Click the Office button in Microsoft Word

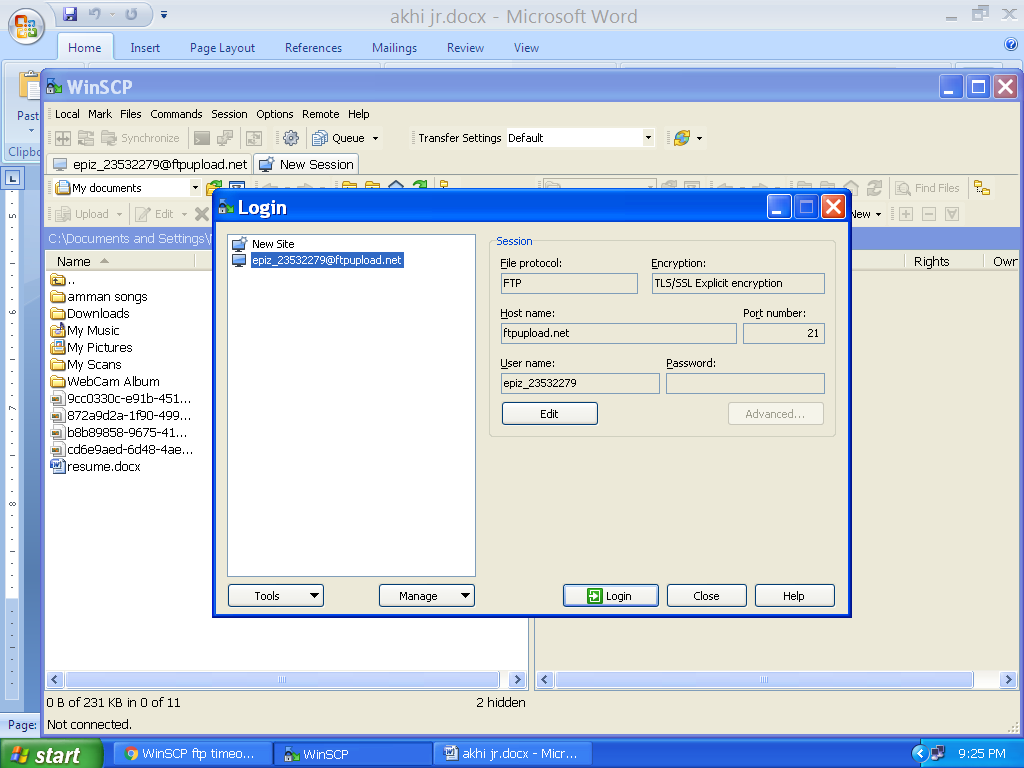[26, 26]
